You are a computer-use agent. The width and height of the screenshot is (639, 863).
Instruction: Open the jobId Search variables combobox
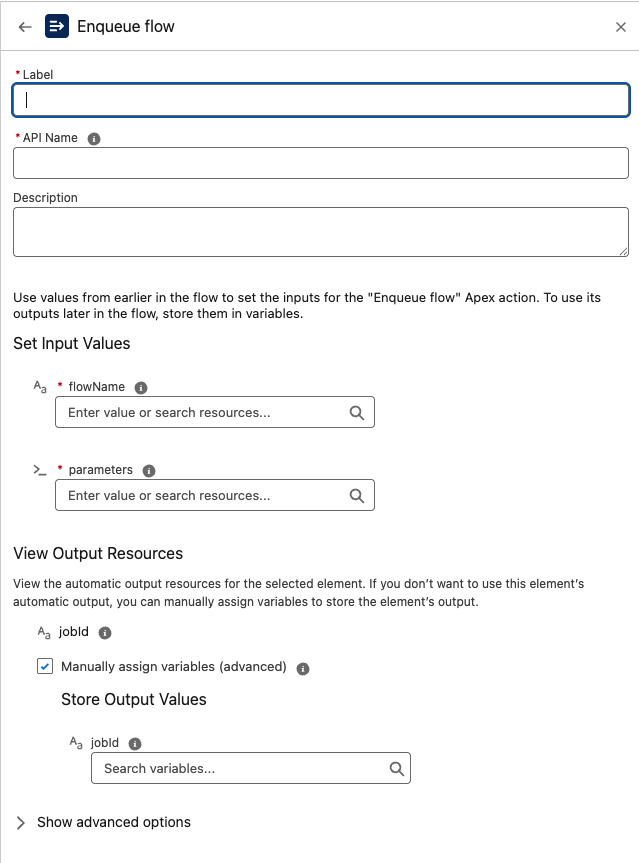(x=240, y=768)
